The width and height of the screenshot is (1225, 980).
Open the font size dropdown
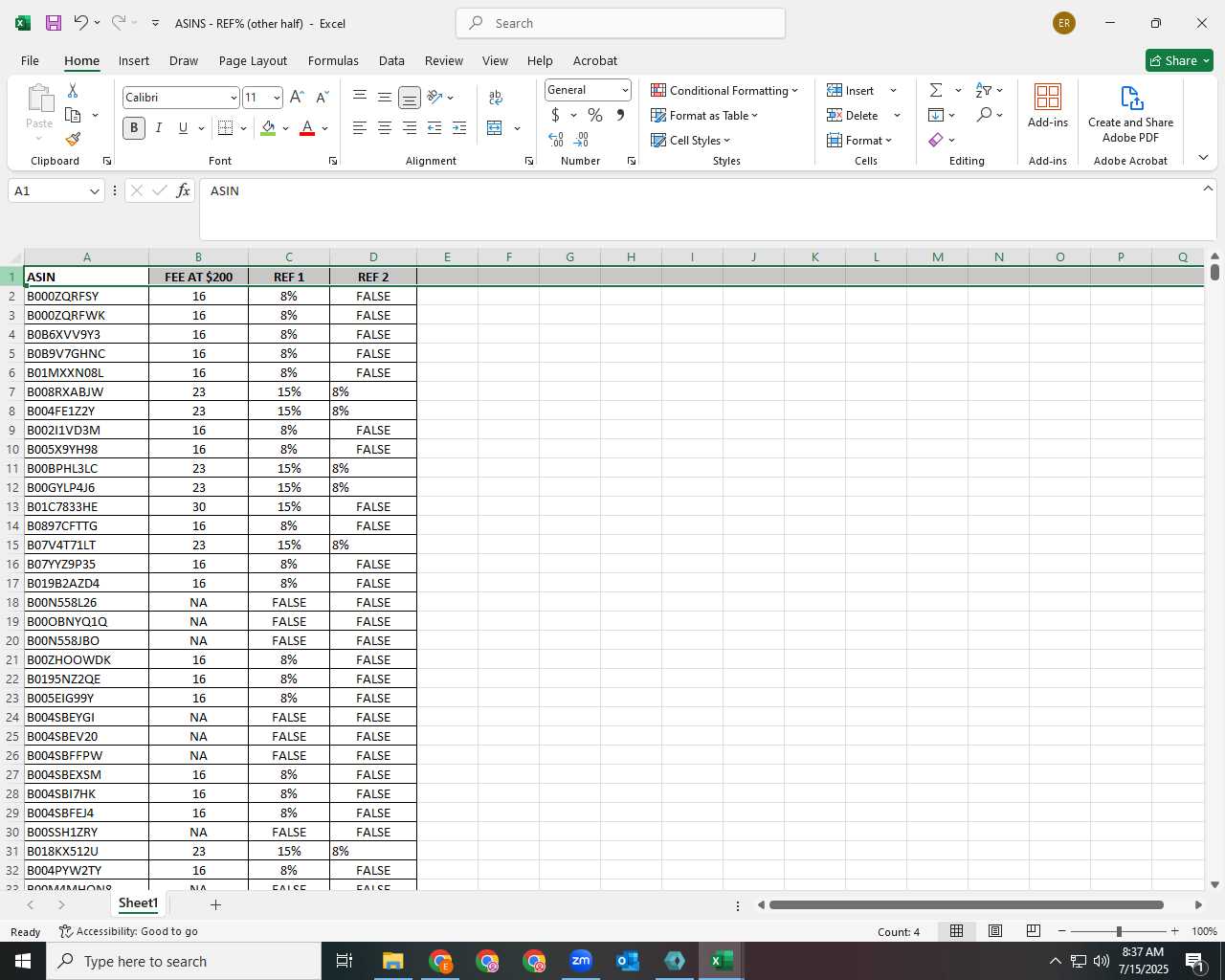pyautogui.click(x=277, y=98)
